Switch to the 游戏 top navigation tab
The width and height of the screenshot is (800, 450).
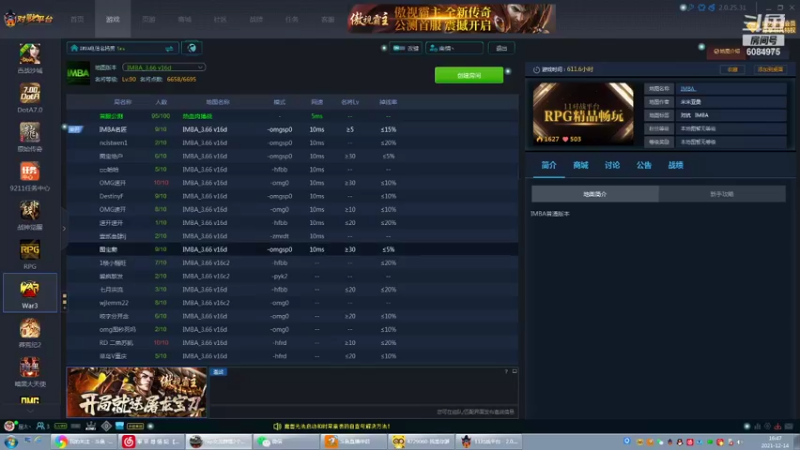point(113,19)
